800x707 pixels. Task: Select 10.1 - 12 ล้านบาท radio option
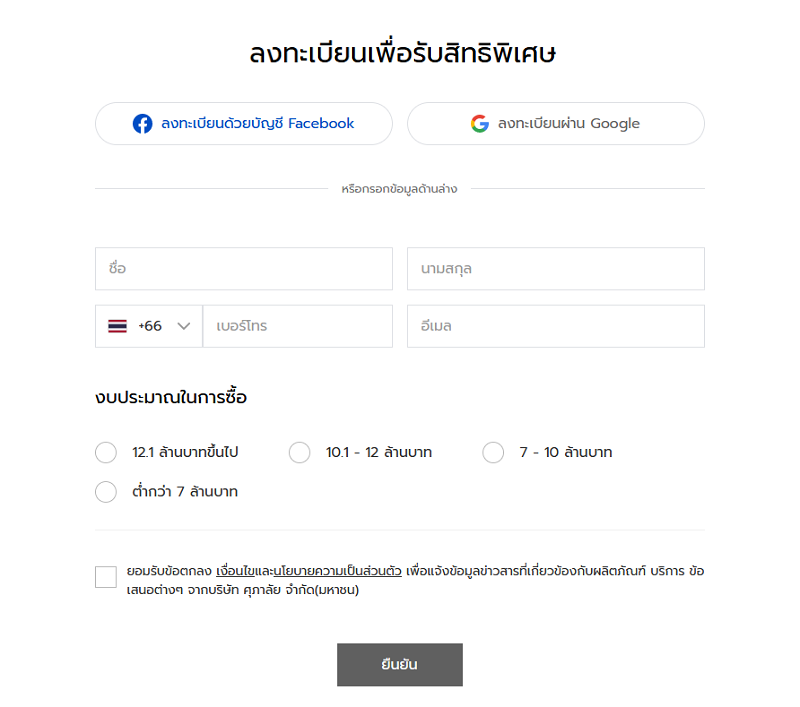click(x=299, y=452)
